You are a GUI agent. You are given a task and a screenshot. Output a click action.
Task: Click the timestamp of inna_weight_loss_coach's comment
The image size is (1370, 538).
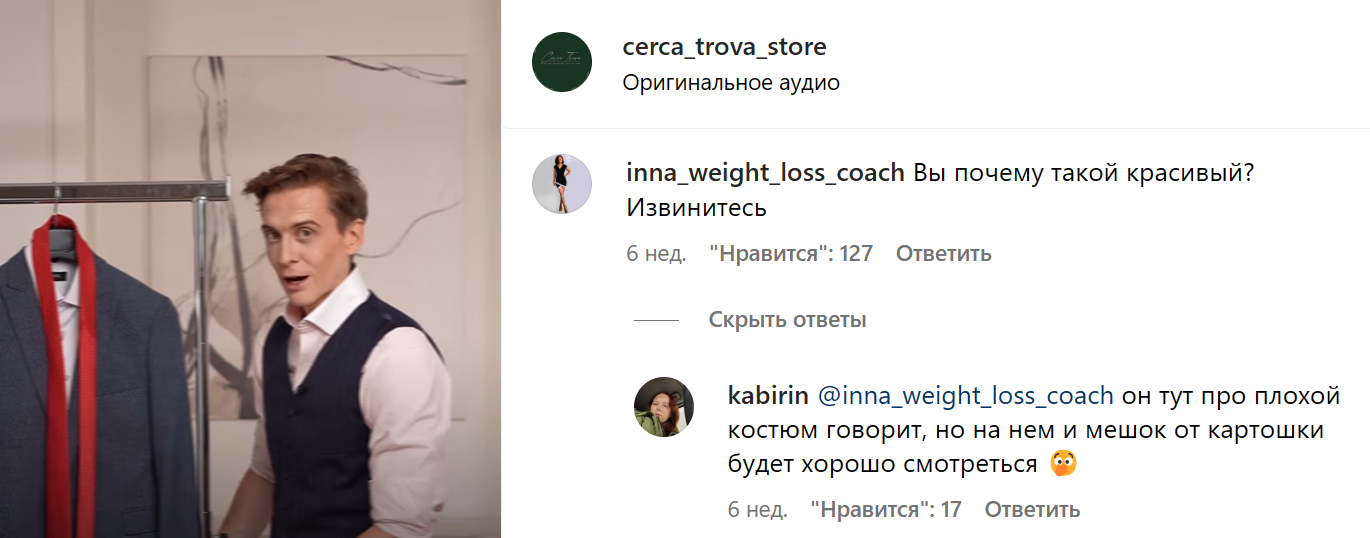(x=656, y=253)
